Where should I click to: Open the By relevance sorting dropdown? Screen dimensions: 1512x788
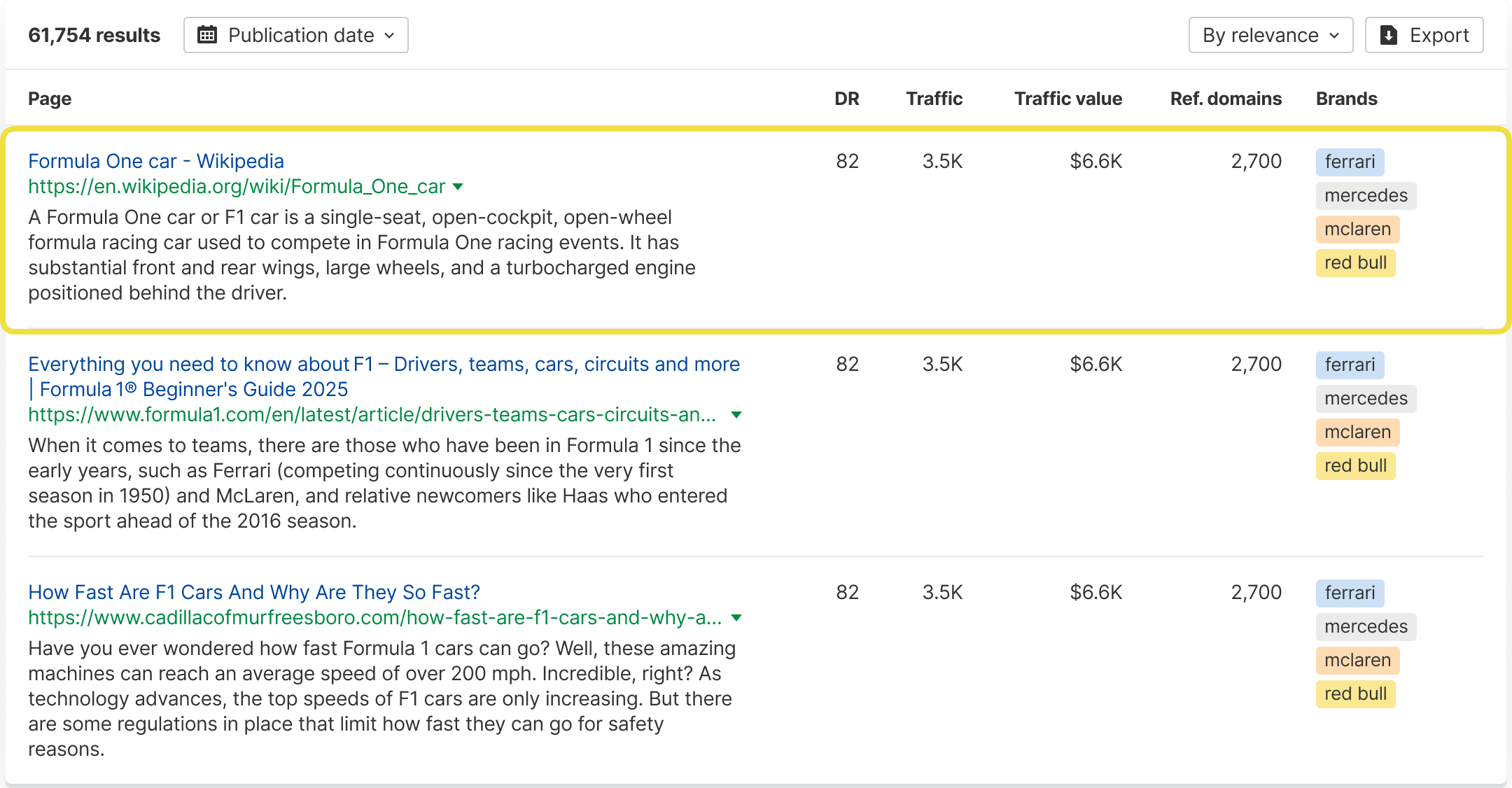[x=1270, y=34]
